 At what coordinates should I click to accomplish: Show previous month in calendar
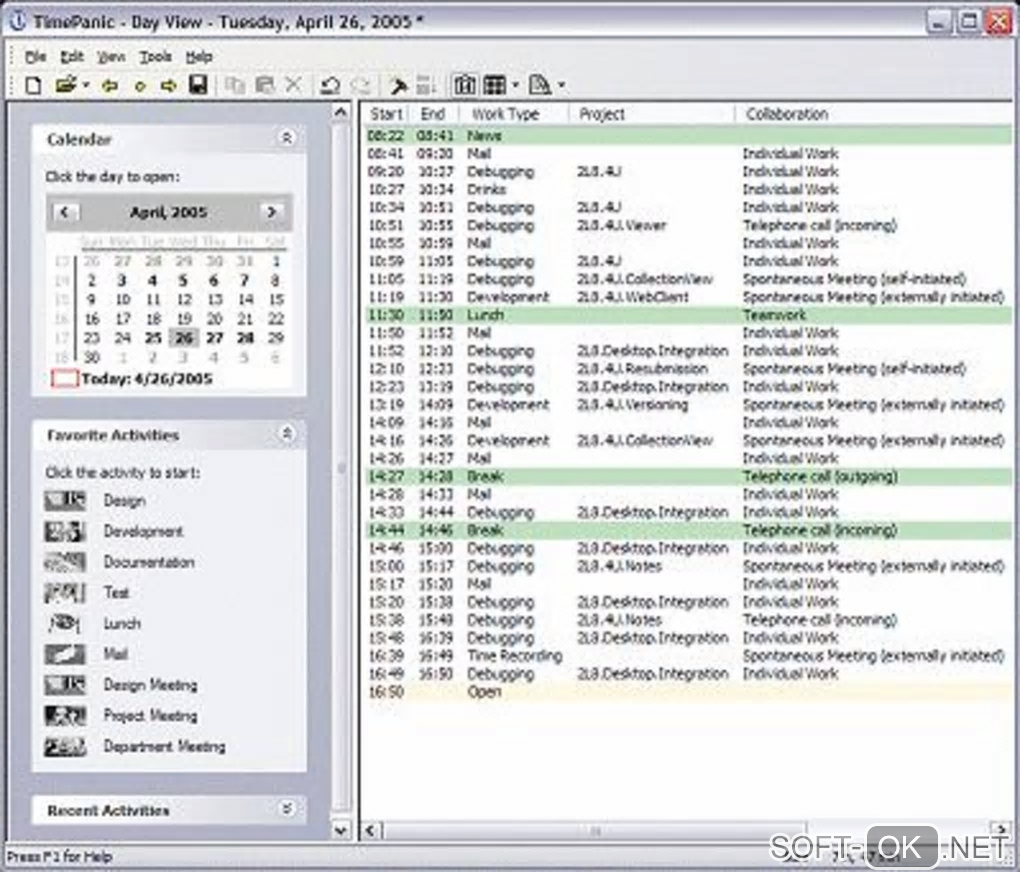click(64, 212)
